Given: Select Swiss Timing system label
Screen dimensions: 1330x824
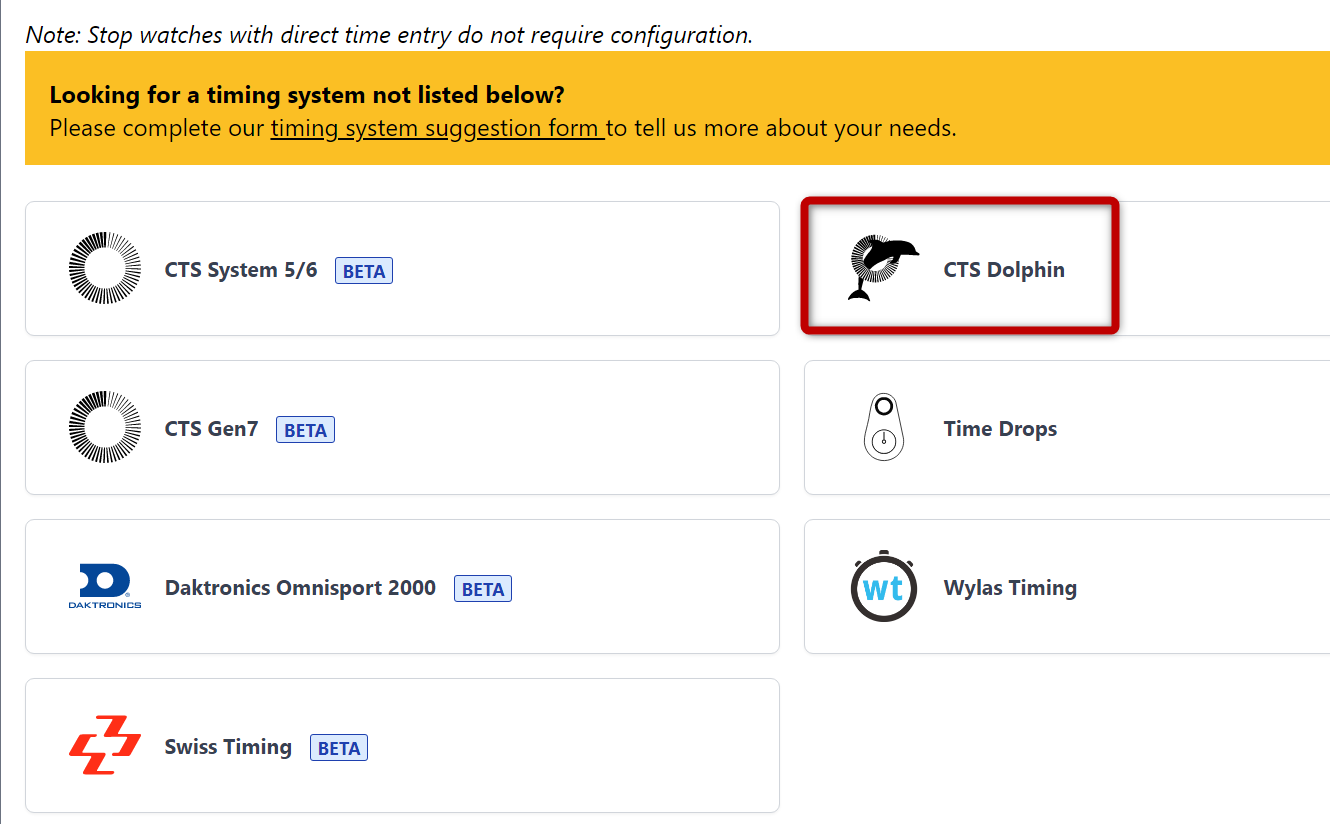Looking at the screenshot, I should (228, 747).
